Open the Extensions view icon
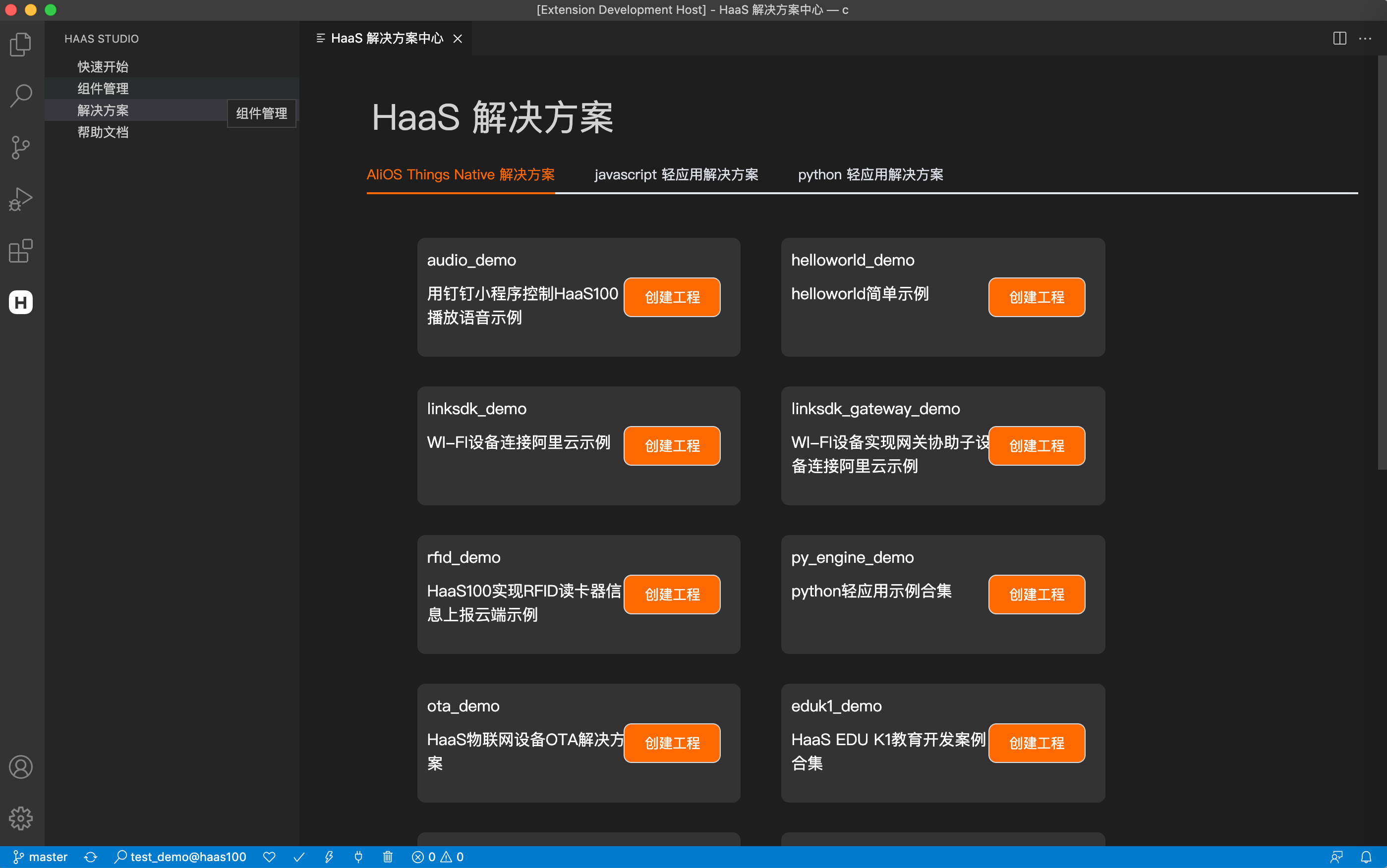Image resolution: width=1387 pixels, height=868 pixels. pyautogui.click(x=21, y=251)
